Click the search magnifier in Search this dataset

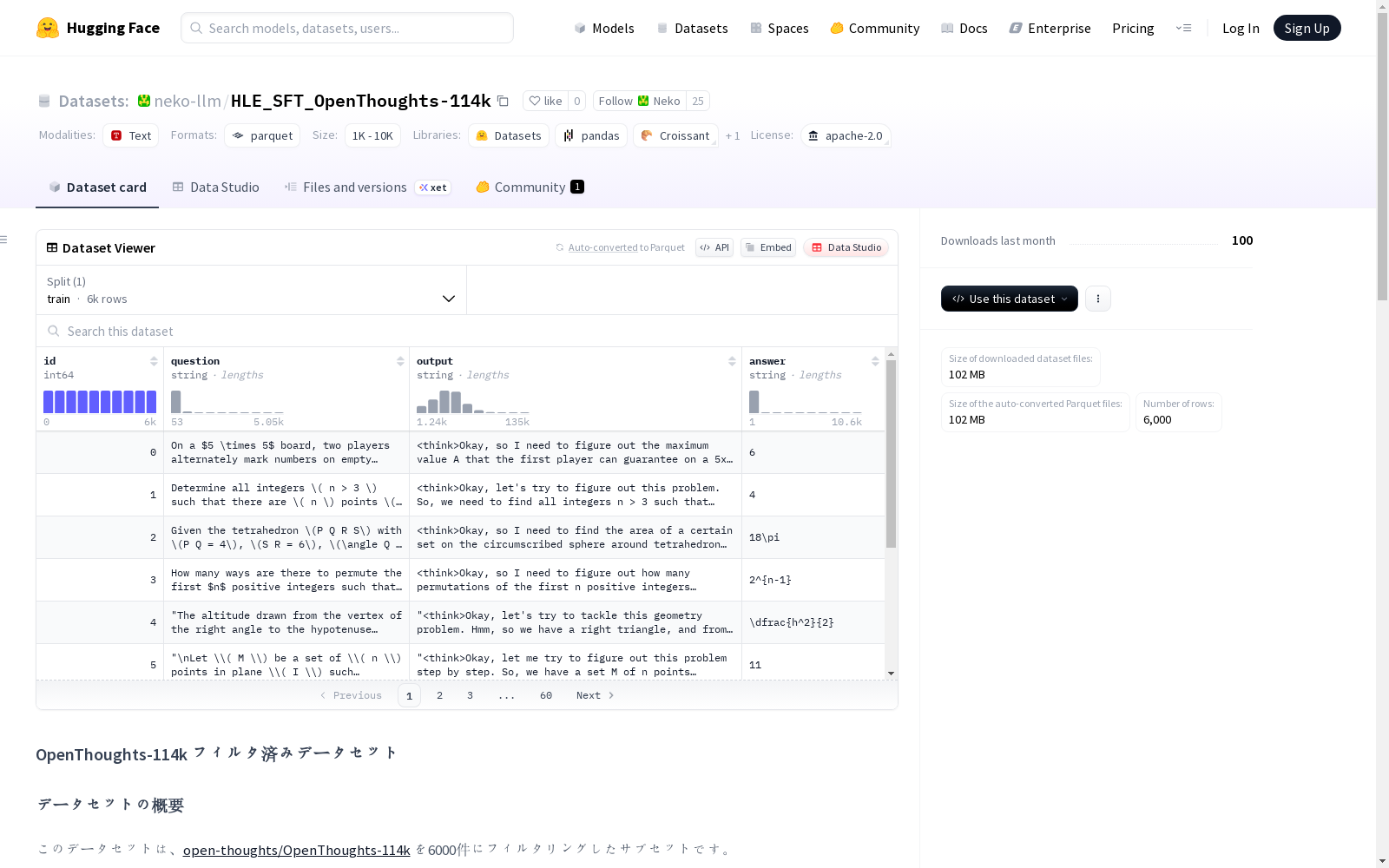54,331
